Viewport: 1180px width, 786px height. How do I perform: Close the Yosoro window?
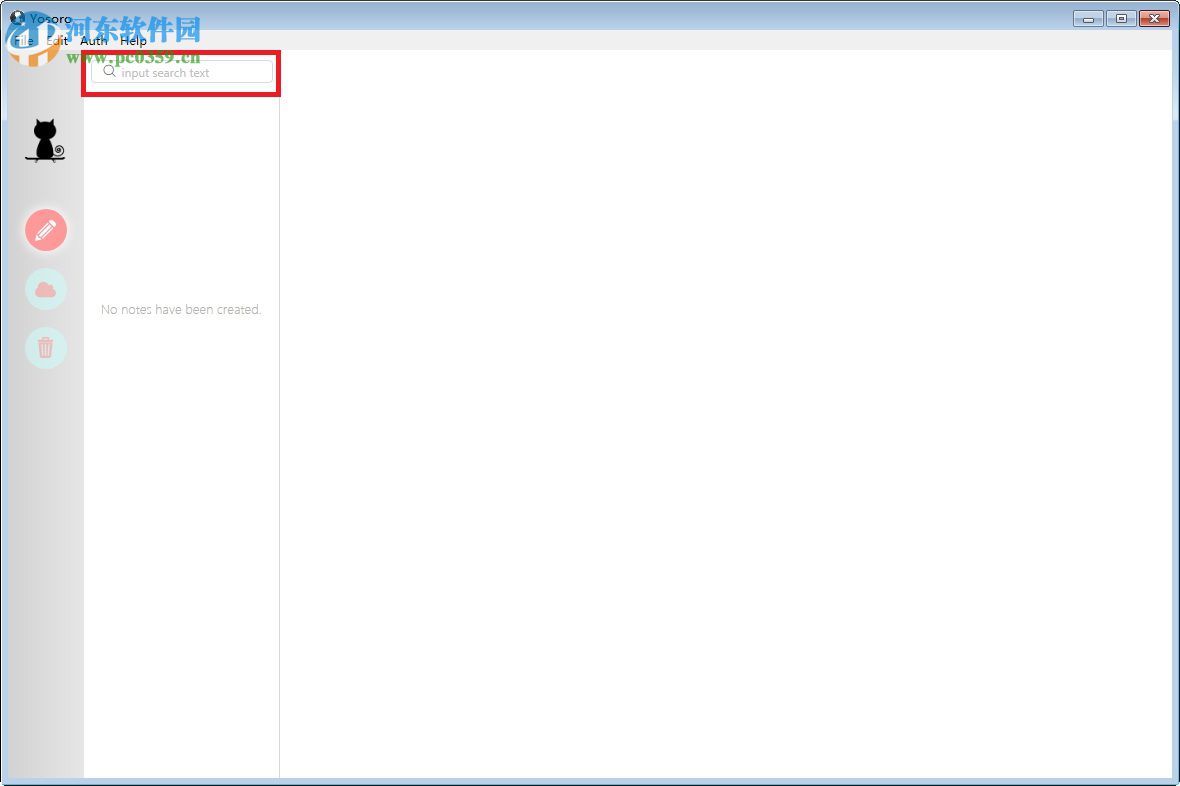[1154, 19]
